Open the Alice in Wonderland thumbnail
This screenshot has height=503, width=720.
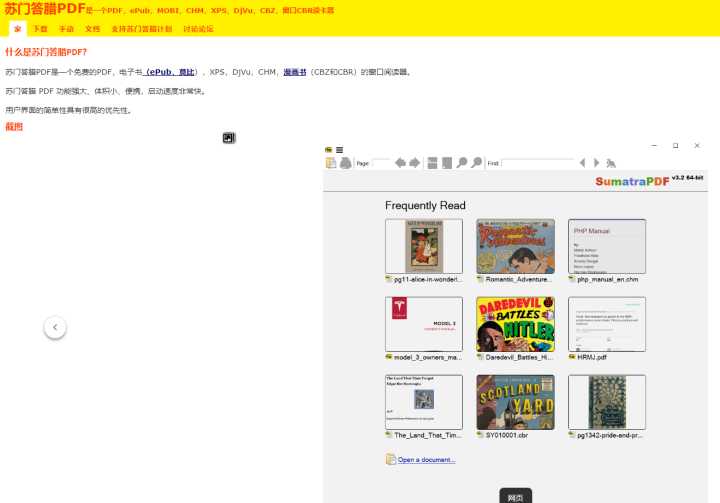424,246
